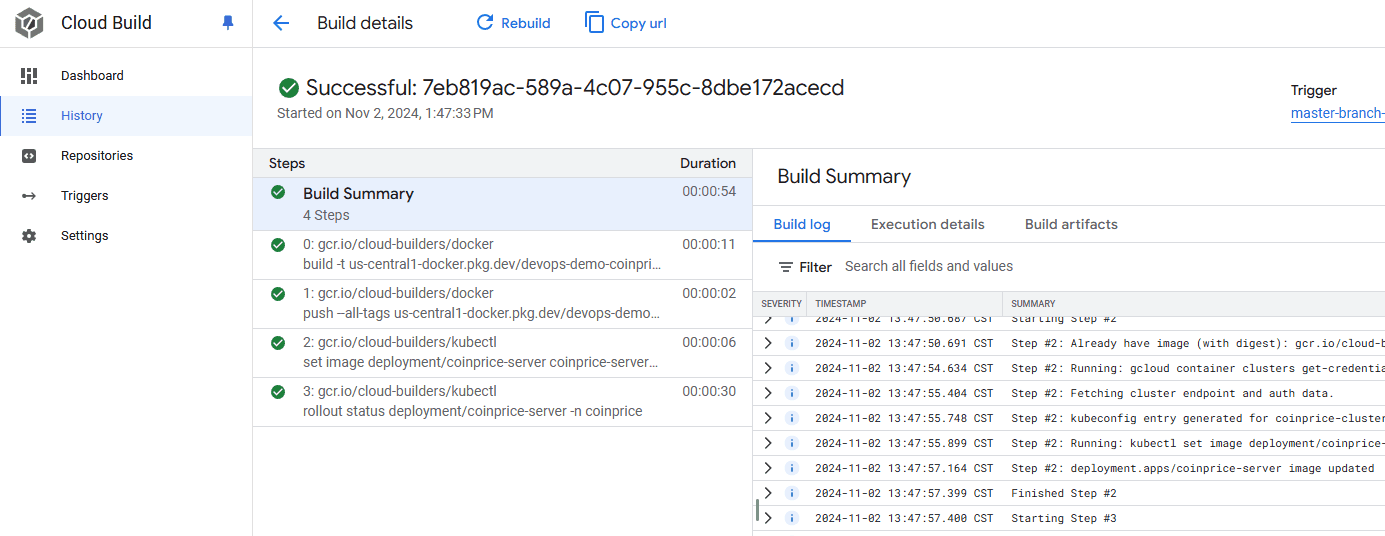Click the 'Started on Nov 2, 2024' text
The image size is (1385, 536).
(385, 113)
